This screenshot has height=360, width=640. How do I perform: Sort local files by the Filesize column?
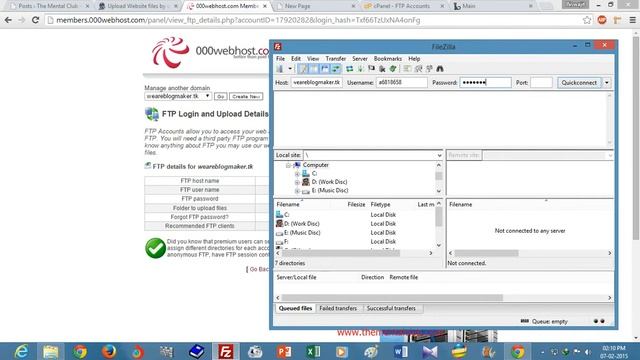pyautogui.click(x=356, y=204)
